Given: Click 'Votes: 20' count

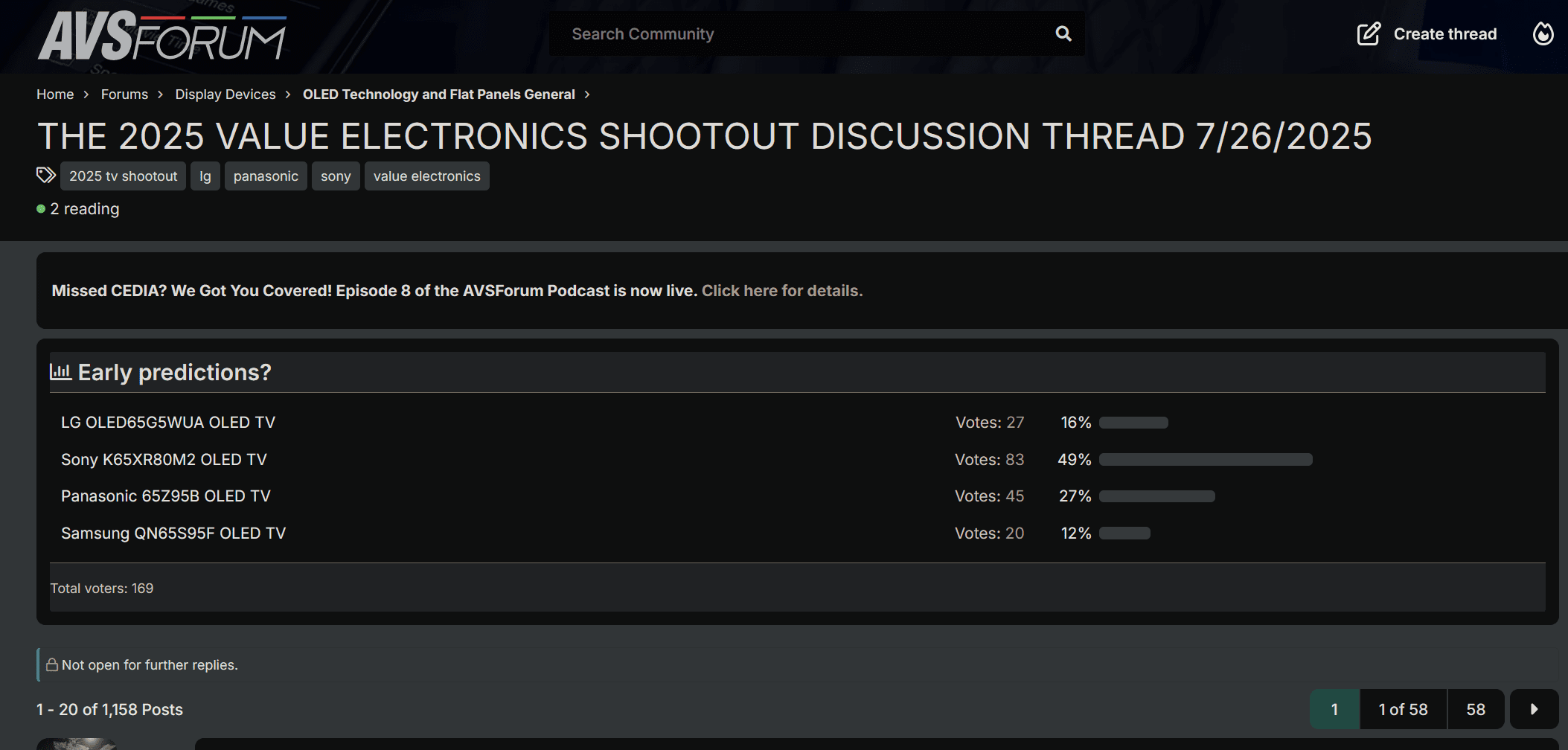Looking at the screenshot, I should [x=990, y=533].
